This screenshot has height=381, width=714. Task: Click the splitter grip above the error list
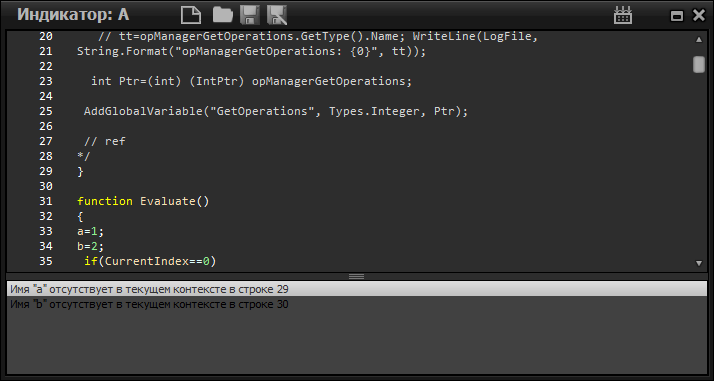tap(356, 276)
